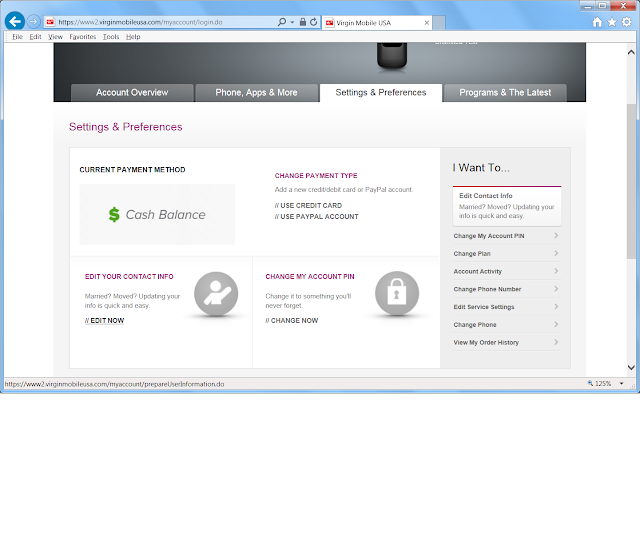
Task: Open the address bar dropdown arrow
Action: tap(292, 22)
